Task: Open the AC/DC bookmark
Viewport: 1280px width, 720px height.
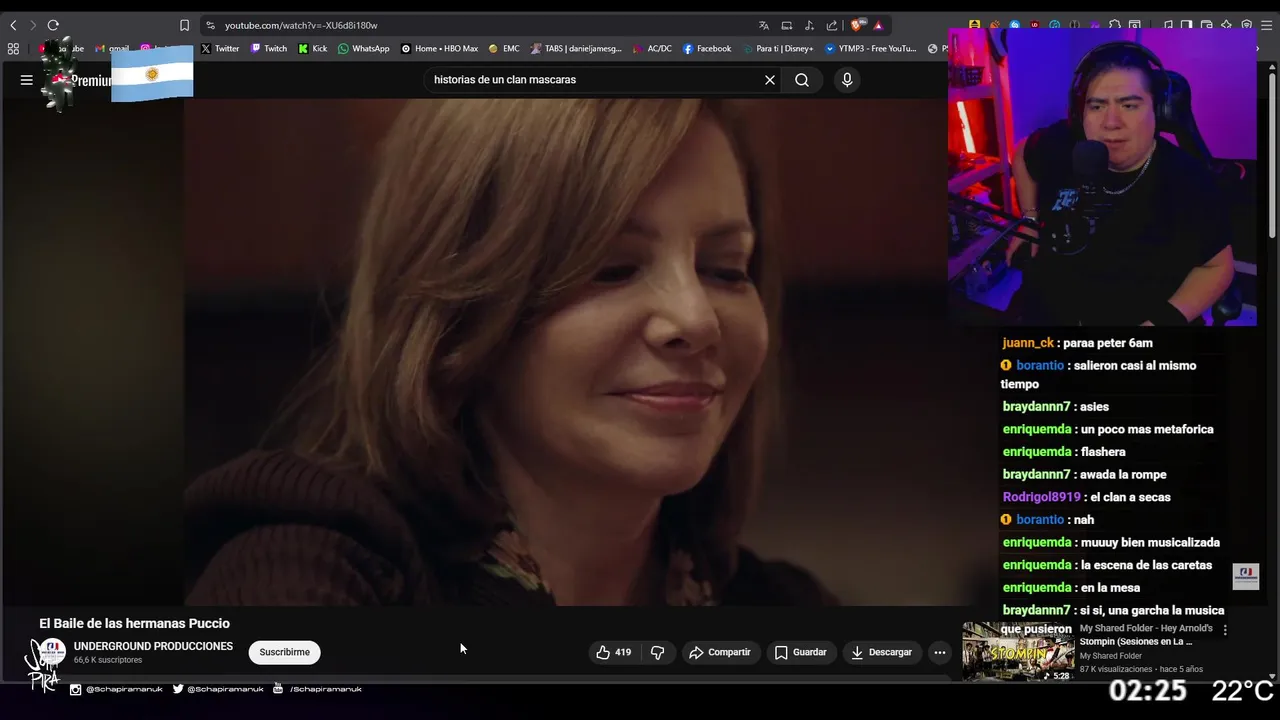Action: point(652,48)
